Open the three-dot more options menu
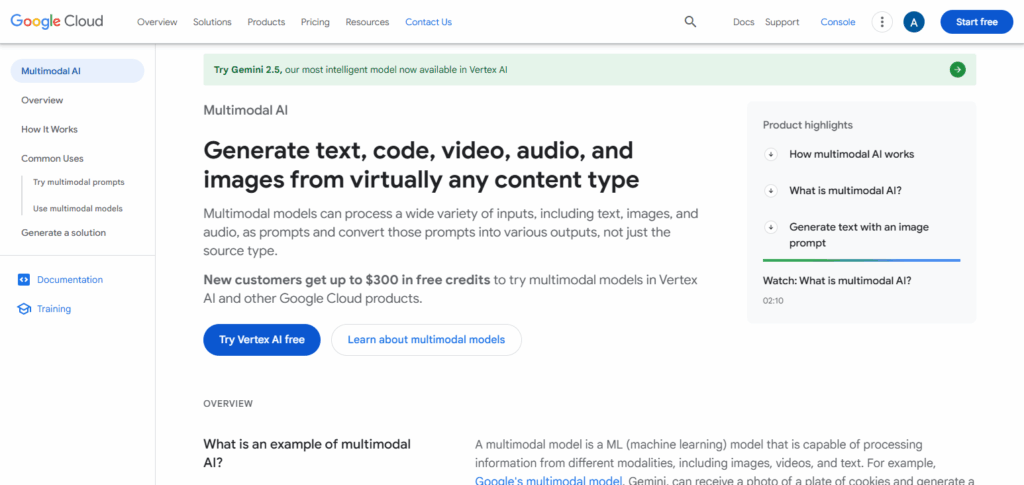The height and width of the screenshot is (485, 1024). pyautogui.click(x=882, y=22)
